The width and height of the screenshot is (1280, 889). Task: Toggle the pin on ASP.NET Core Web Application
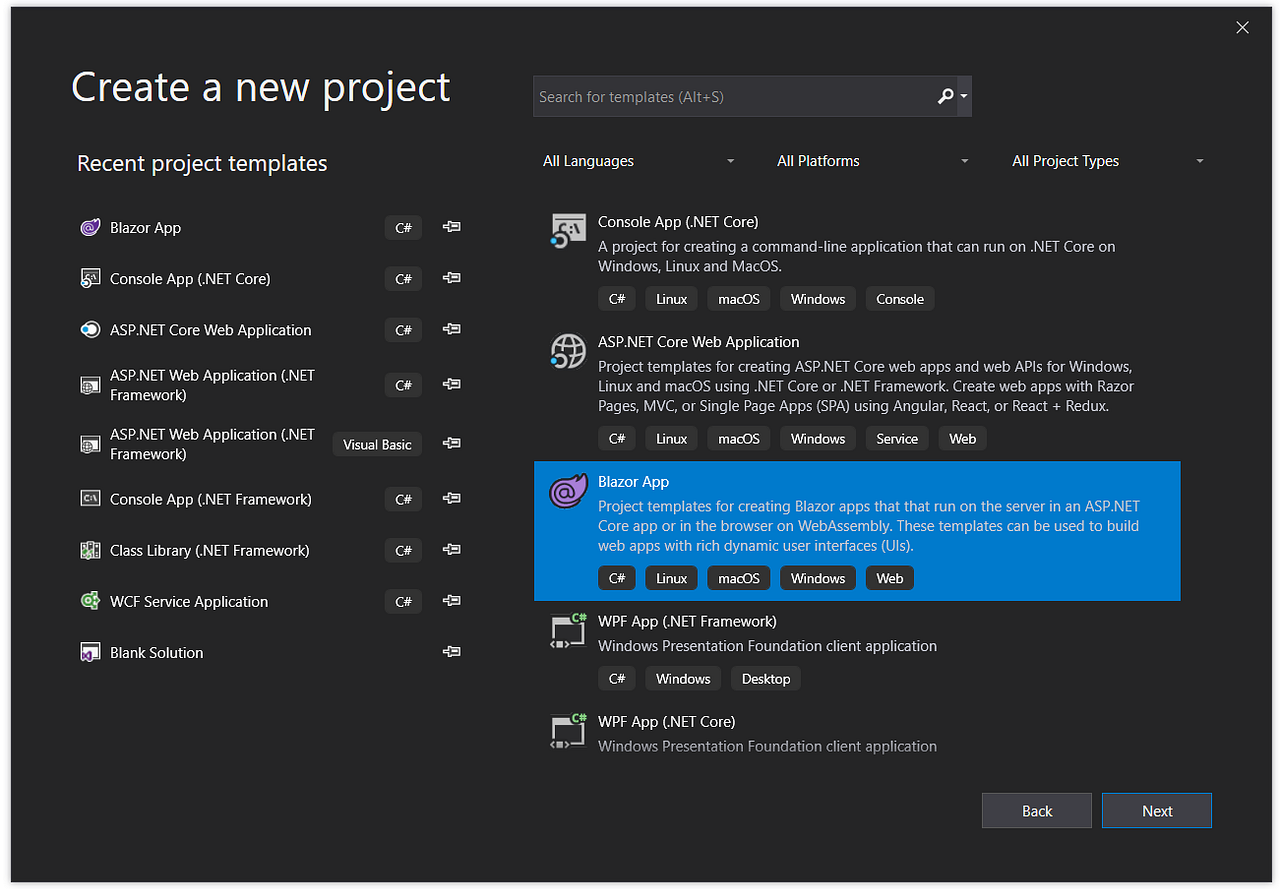451,329
